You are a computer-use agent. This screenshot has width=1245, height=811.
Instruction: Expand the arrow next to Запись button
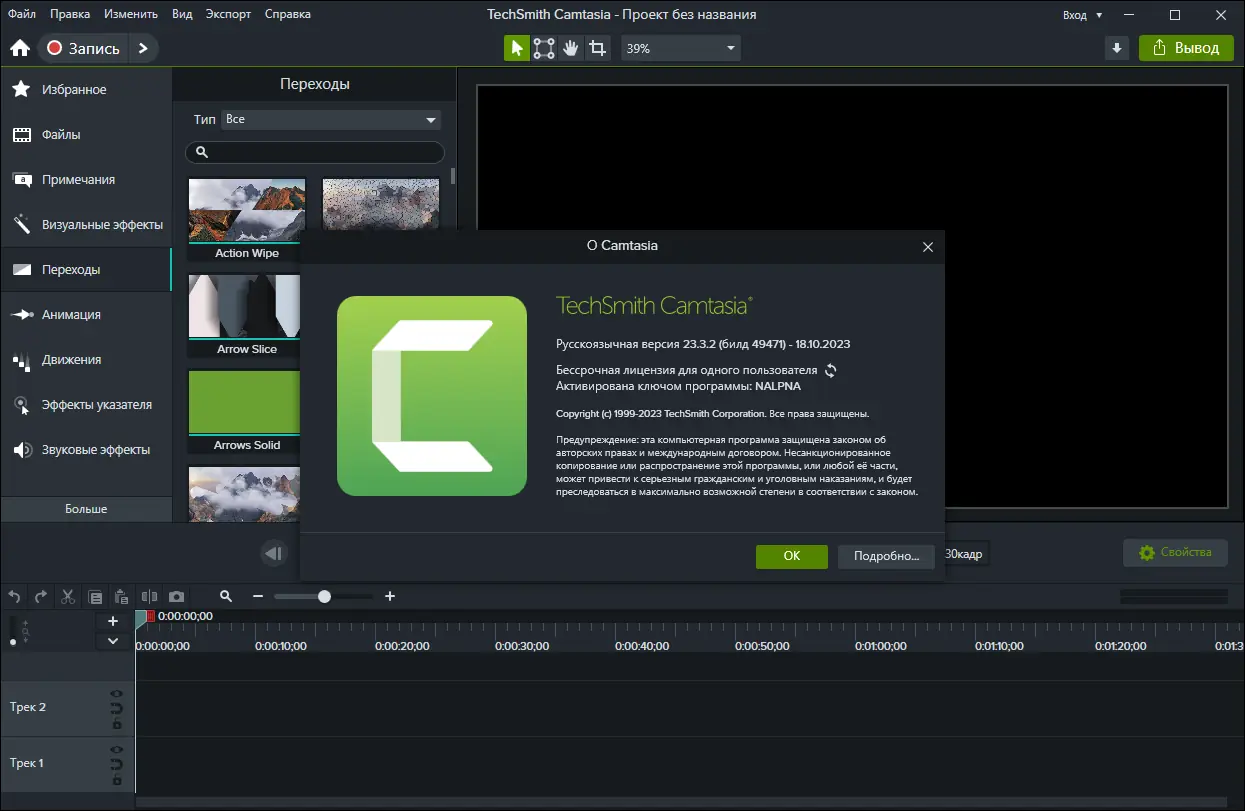click(x=143, y=48)
